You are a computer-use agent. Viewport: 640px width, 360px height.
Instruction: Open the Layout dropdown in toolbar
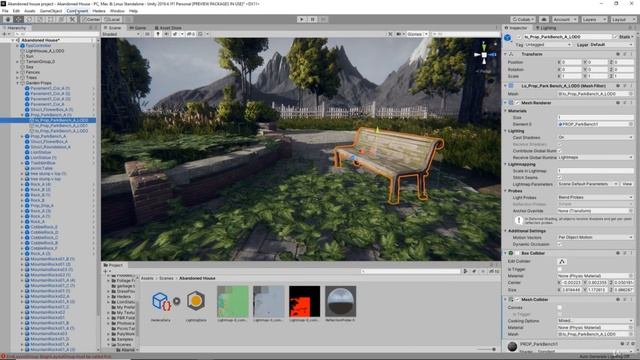(623, 19)
